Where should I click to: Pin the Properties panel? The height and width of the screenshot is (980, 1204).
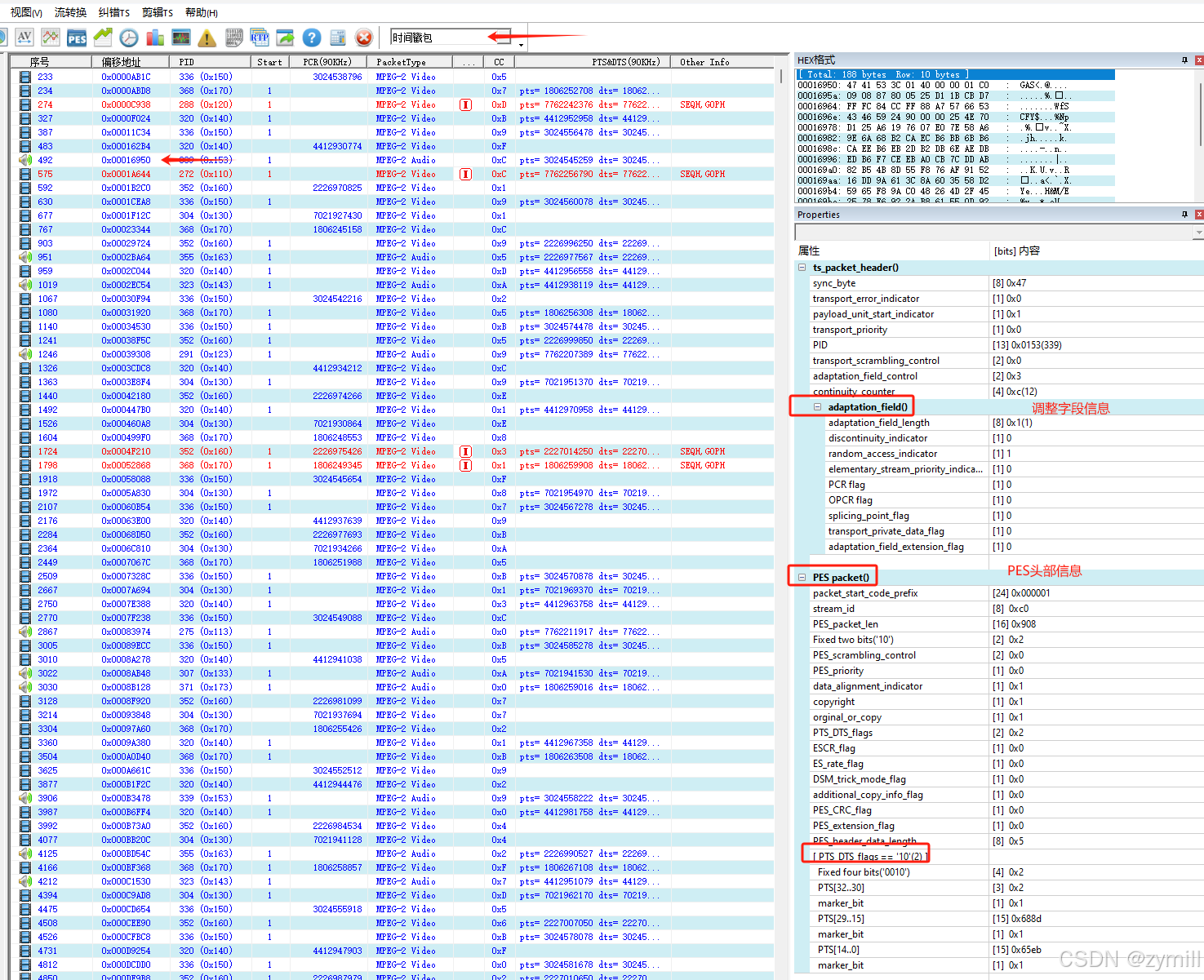pyautogui.click(x=1184, y=215)
